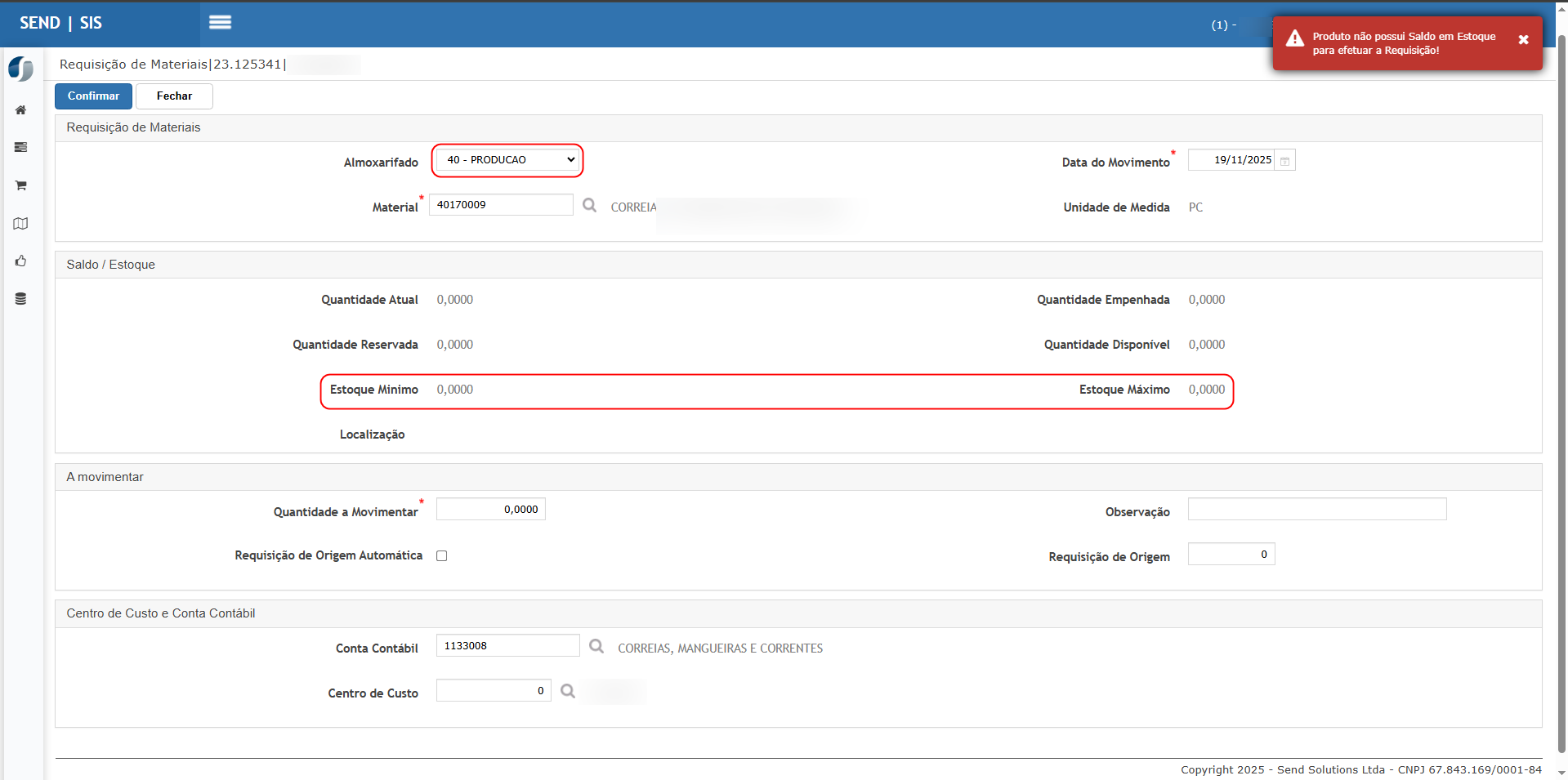Toggle the hamburger menu in header
This screenshot has height=780, width=1568.
point(220,23)
